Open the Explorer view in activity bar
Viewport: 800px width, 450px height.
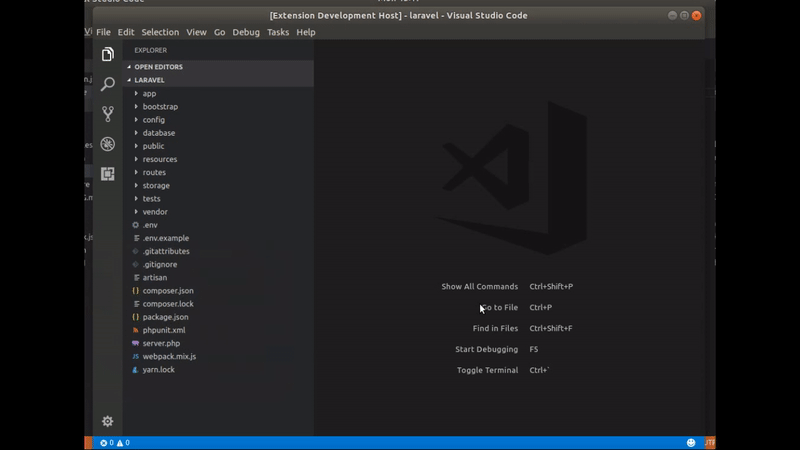coord(108,54)
